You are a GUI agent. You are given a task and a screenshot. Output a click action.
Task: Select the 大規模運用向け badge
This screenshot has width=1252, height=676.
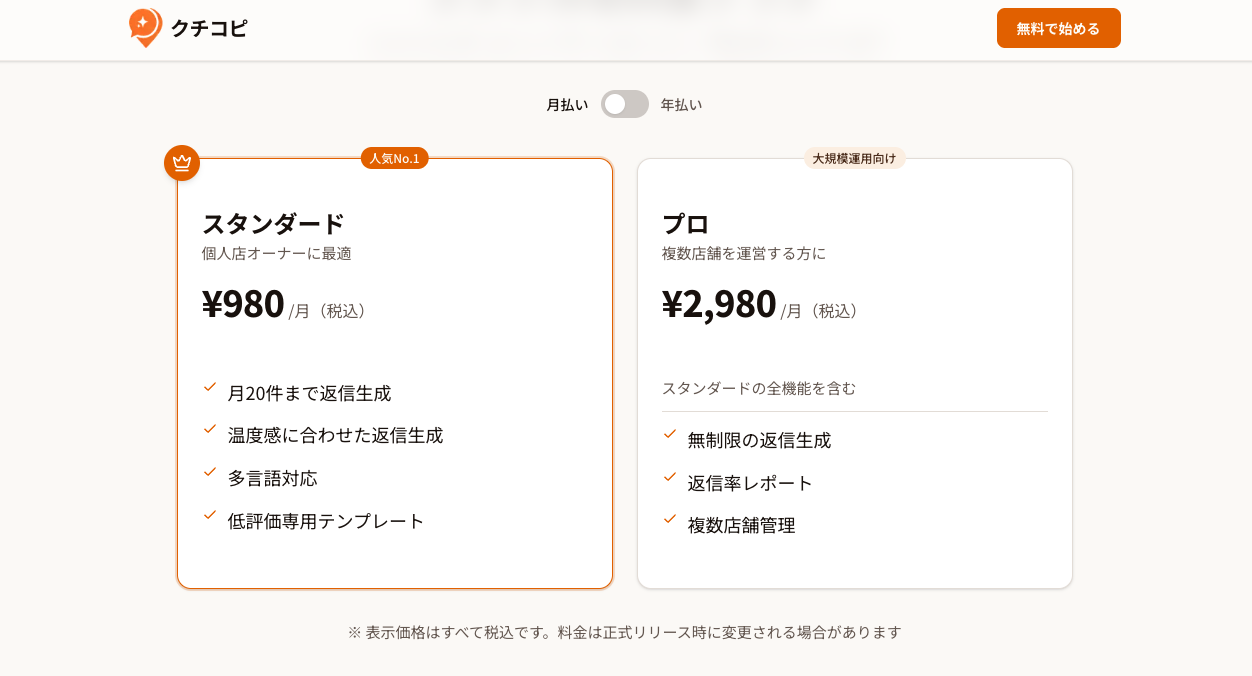pos(854,157)
